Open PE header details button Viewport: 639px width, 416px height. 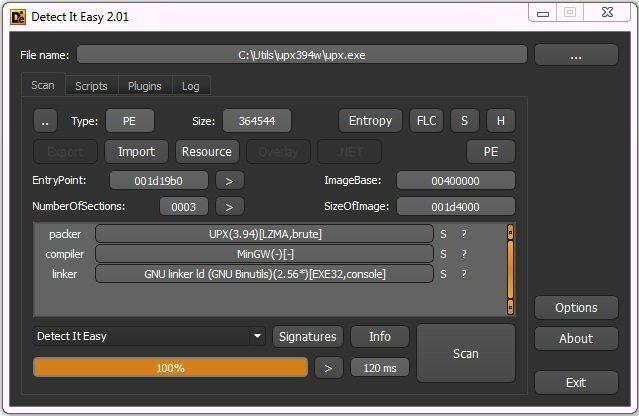pos(491,152)
